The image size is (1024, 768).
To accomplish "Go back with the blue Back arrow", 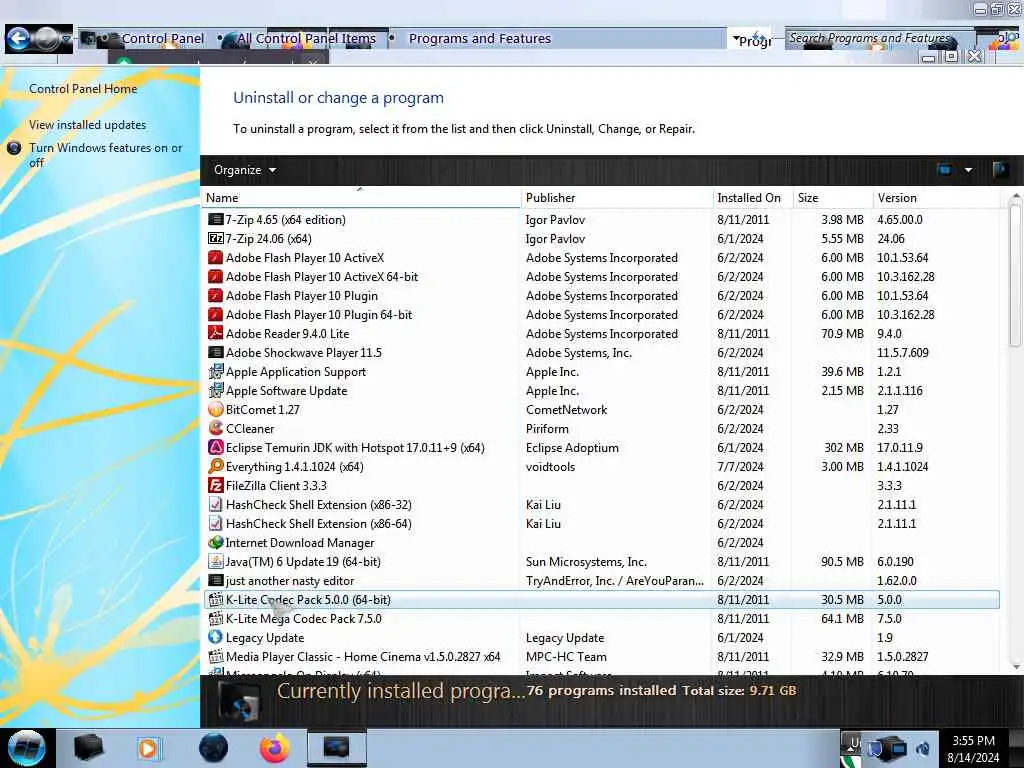I will [18, 39].
